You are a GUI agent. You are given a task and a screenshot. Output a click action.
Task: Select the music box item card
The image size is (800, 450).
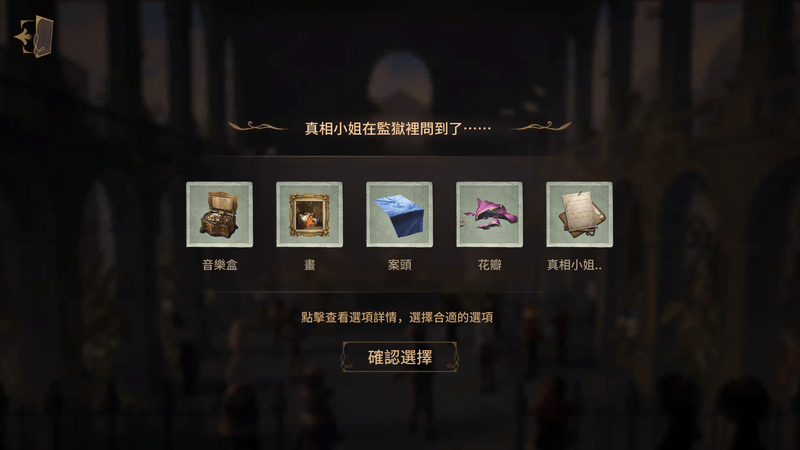coord(219,214)
